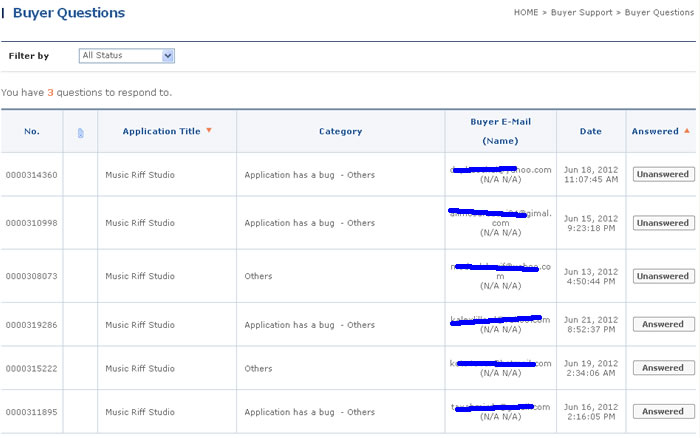Click Answered button for question 0000315222

[x=663, y=368]
